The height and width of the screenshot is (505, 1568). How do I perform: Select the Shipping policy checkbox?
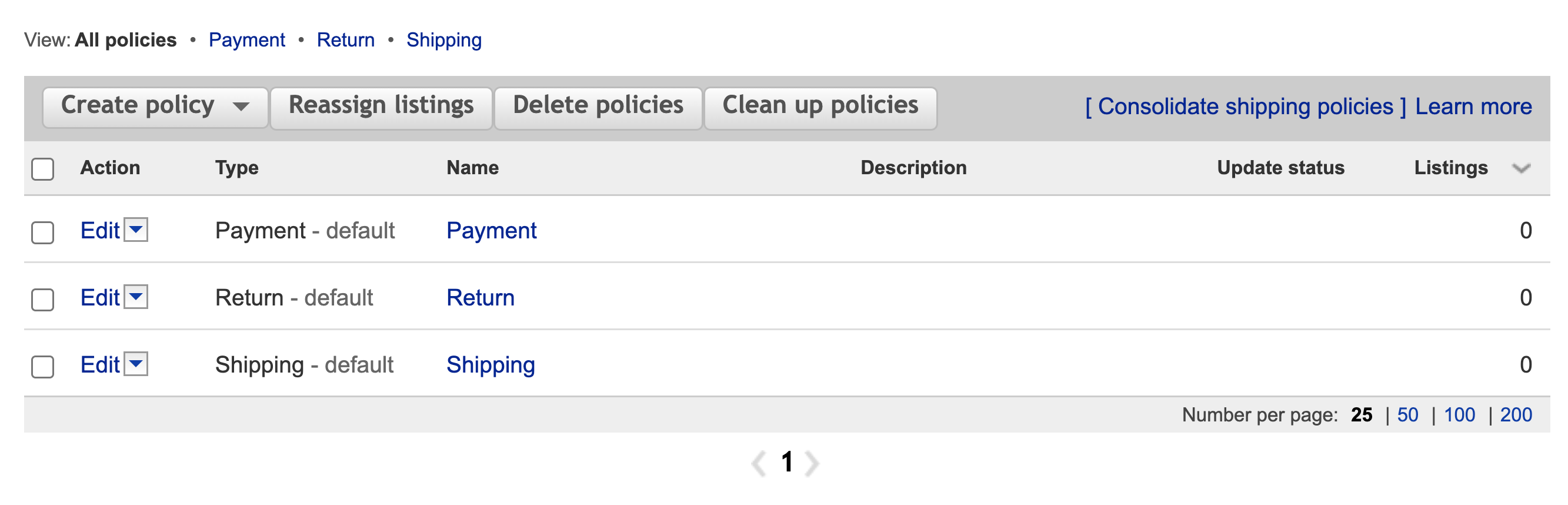point(42,367)
